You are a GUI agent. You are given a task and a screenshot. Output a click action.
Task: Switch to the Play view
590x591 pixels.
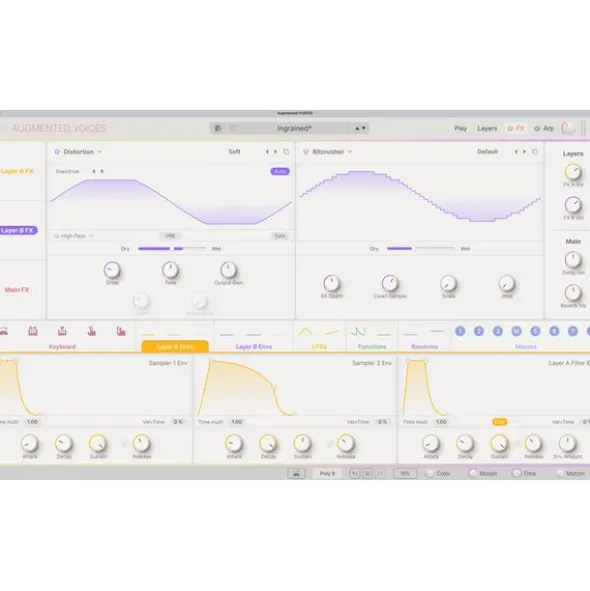click(x=460, y=128)
